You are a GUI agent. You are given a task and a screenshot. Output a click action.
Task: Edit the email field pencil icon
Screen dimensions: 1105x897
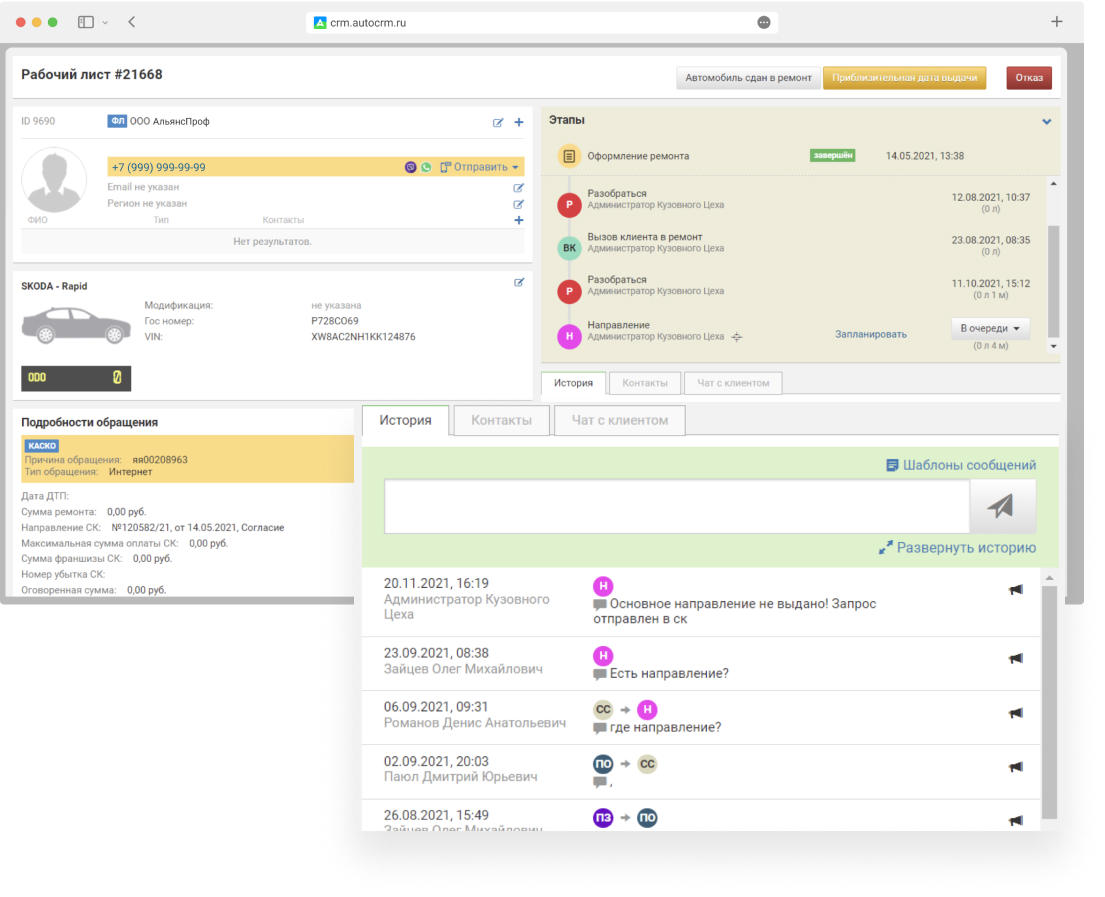(x=519, y=187)
